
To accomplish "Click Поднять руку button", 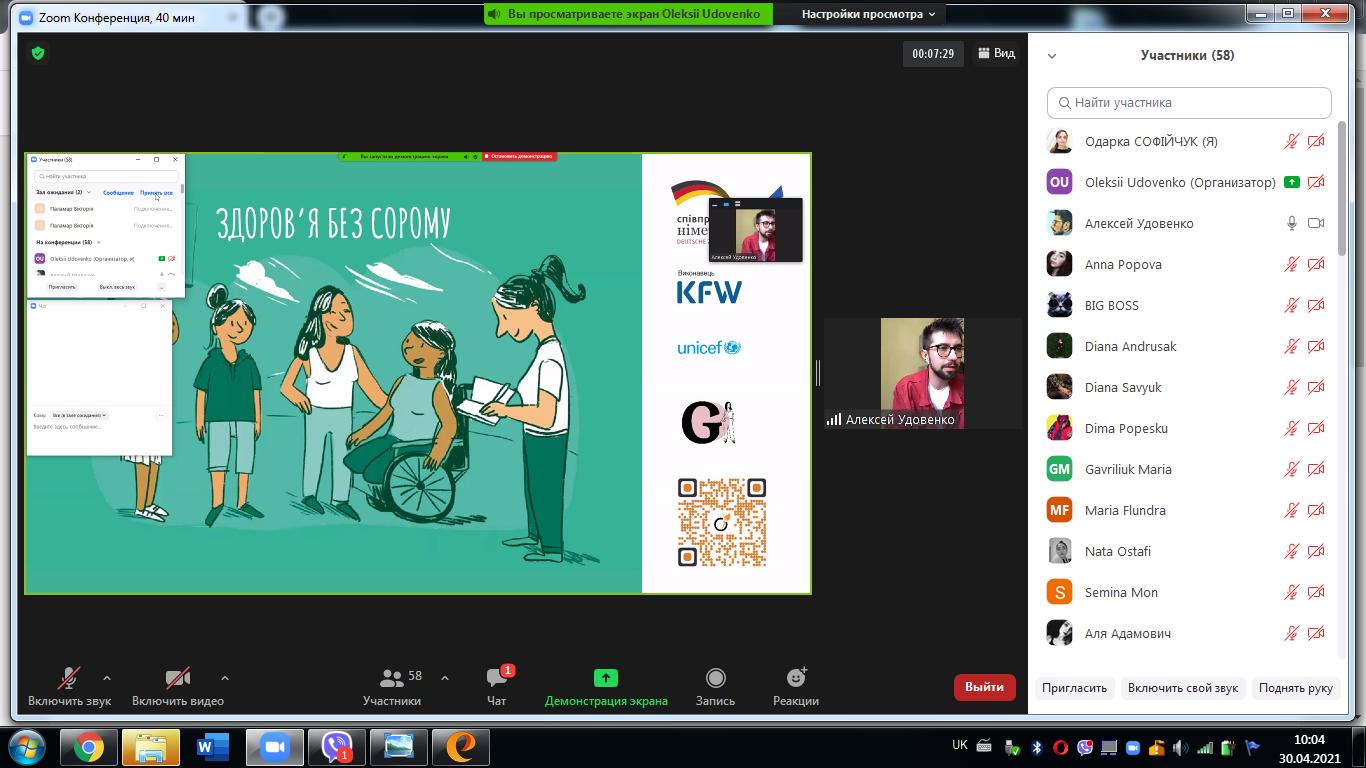I will pos(1296,688).
